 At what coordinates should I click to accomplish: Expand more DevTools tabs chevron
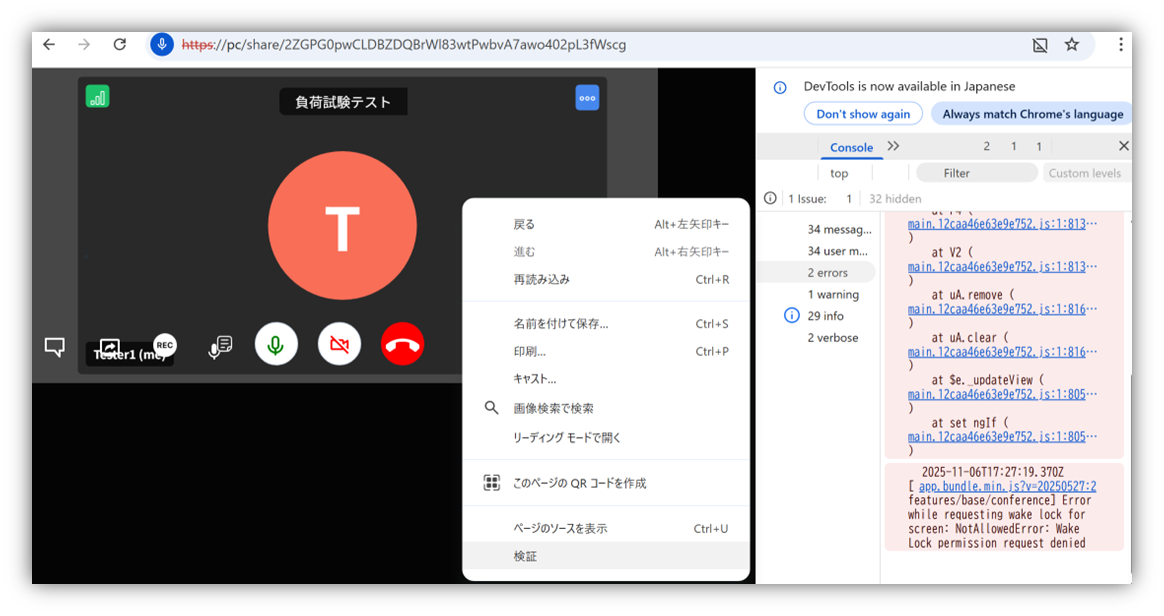(893, 146)
